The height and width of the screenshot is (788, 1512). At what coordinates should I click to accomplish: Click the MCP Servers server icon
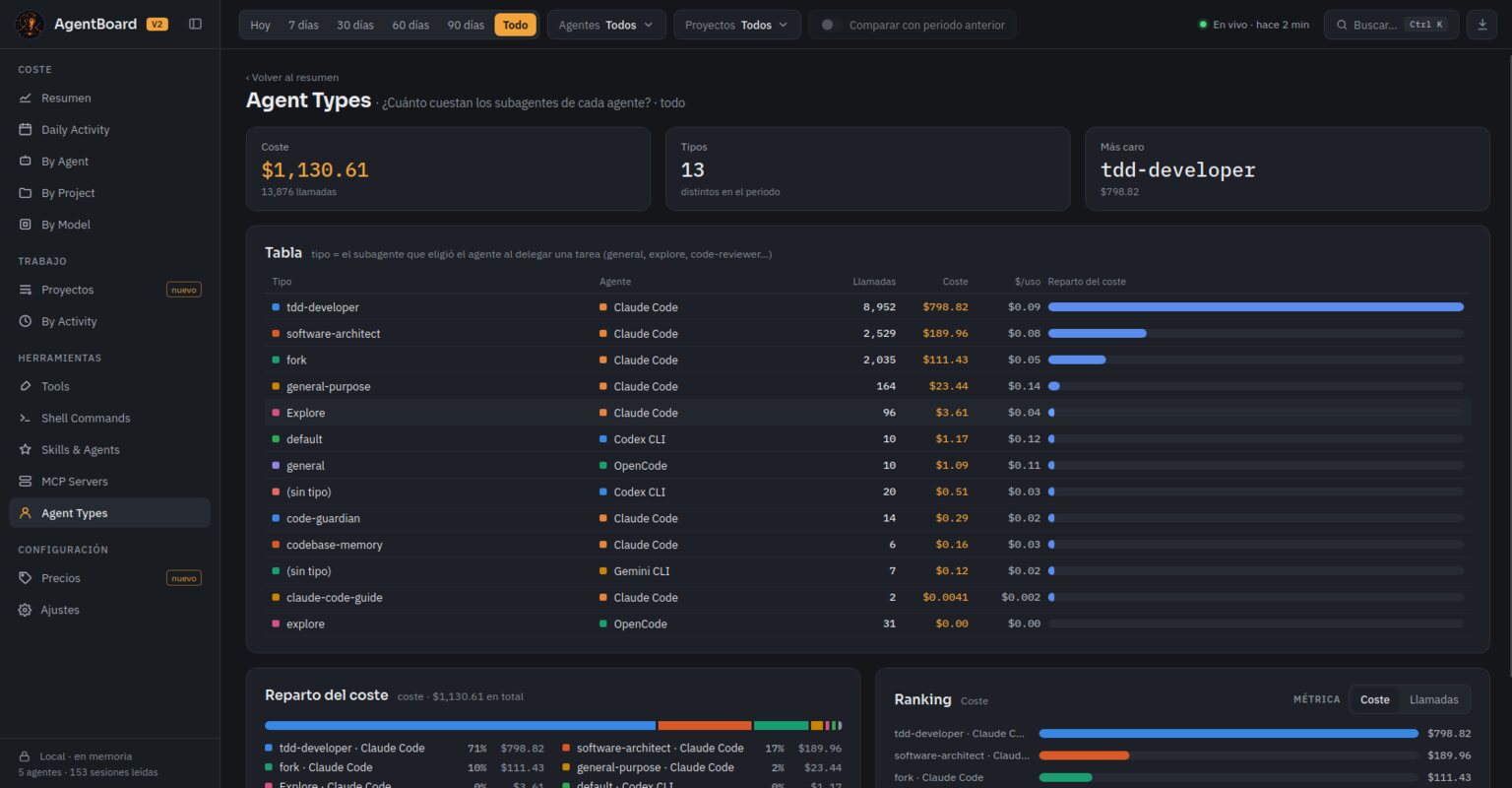pos(26,482)
